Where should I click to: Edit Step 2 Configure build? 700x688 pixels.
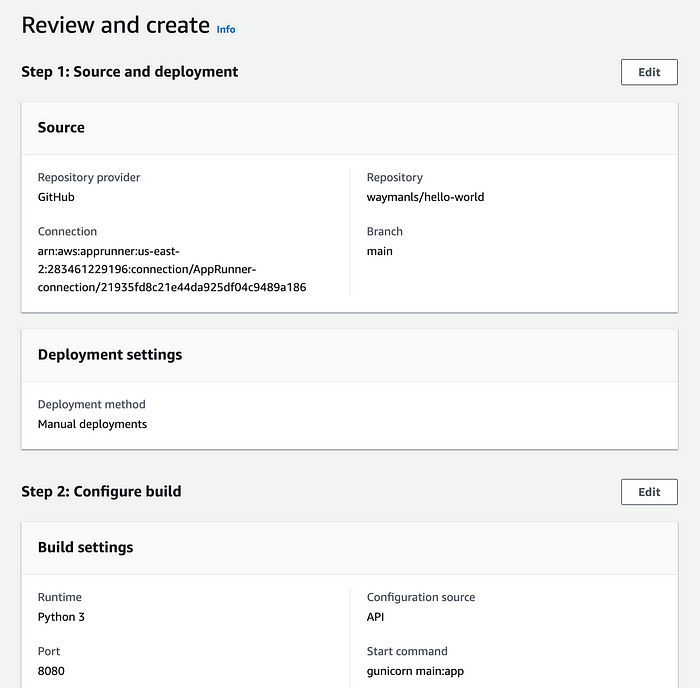click(x=649, y=492)
